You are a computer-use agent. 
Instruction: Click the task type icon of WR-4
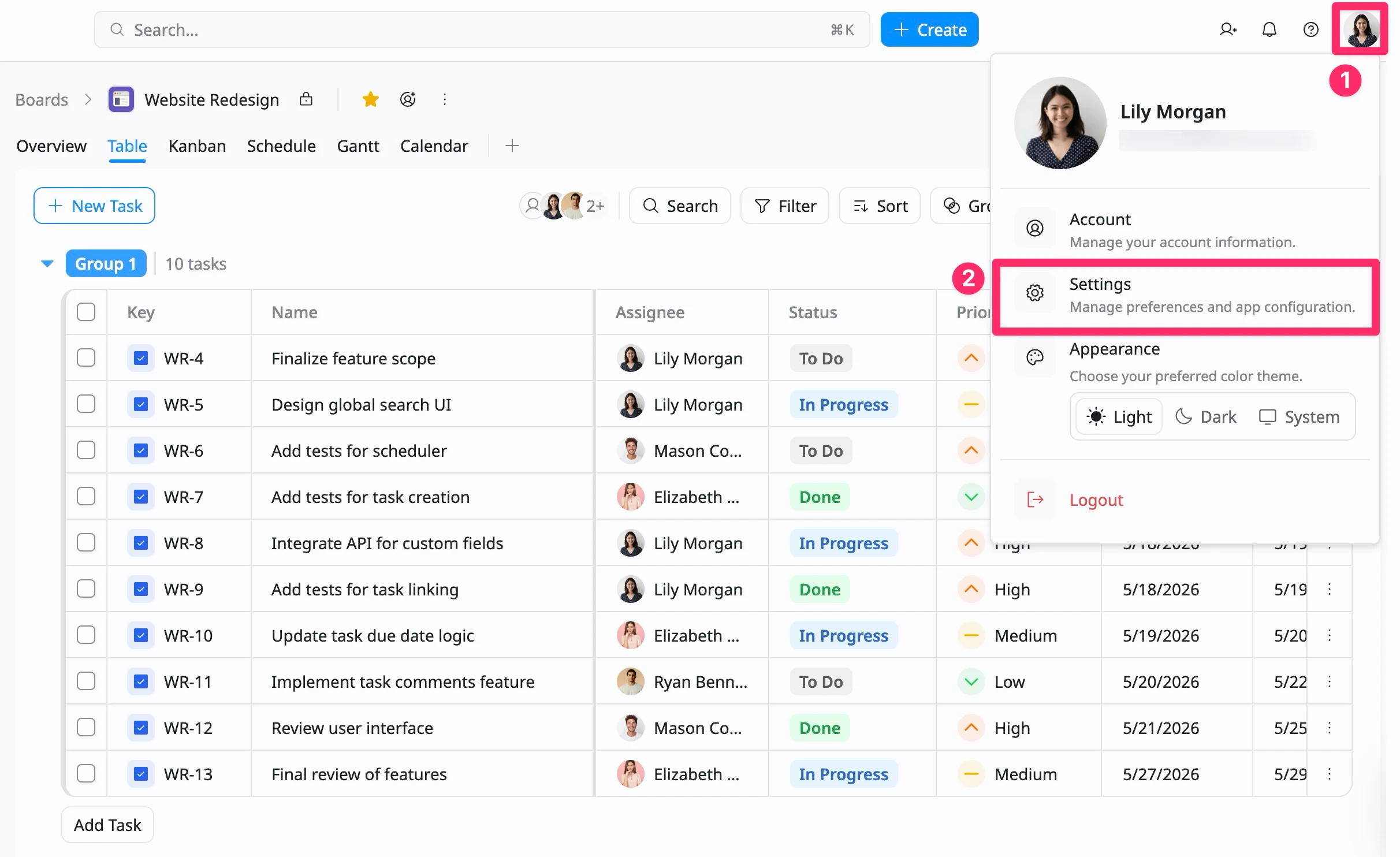(140, 358)
